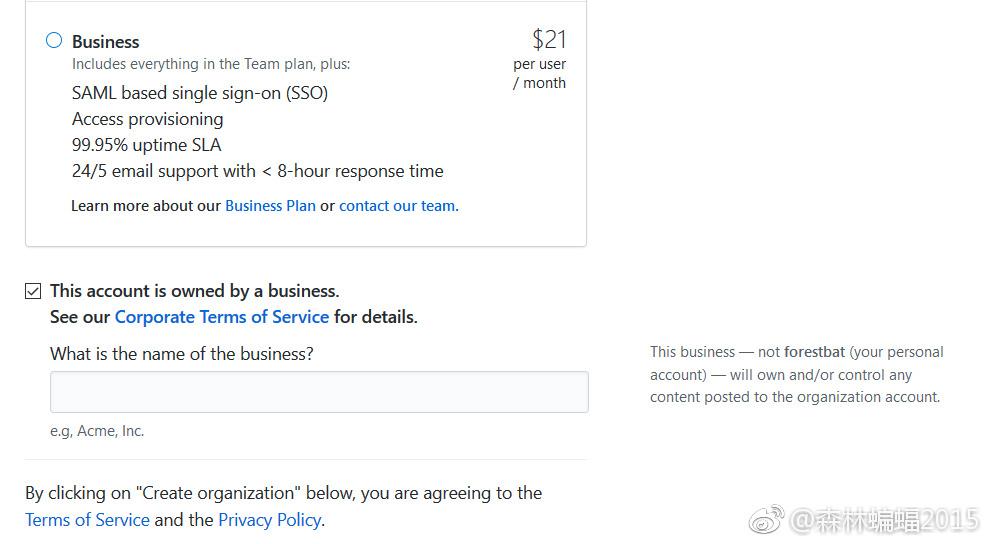This screenshot has width=989, height=544.
Task: Click the "24/5 email support" feature line
Action: 257,171
